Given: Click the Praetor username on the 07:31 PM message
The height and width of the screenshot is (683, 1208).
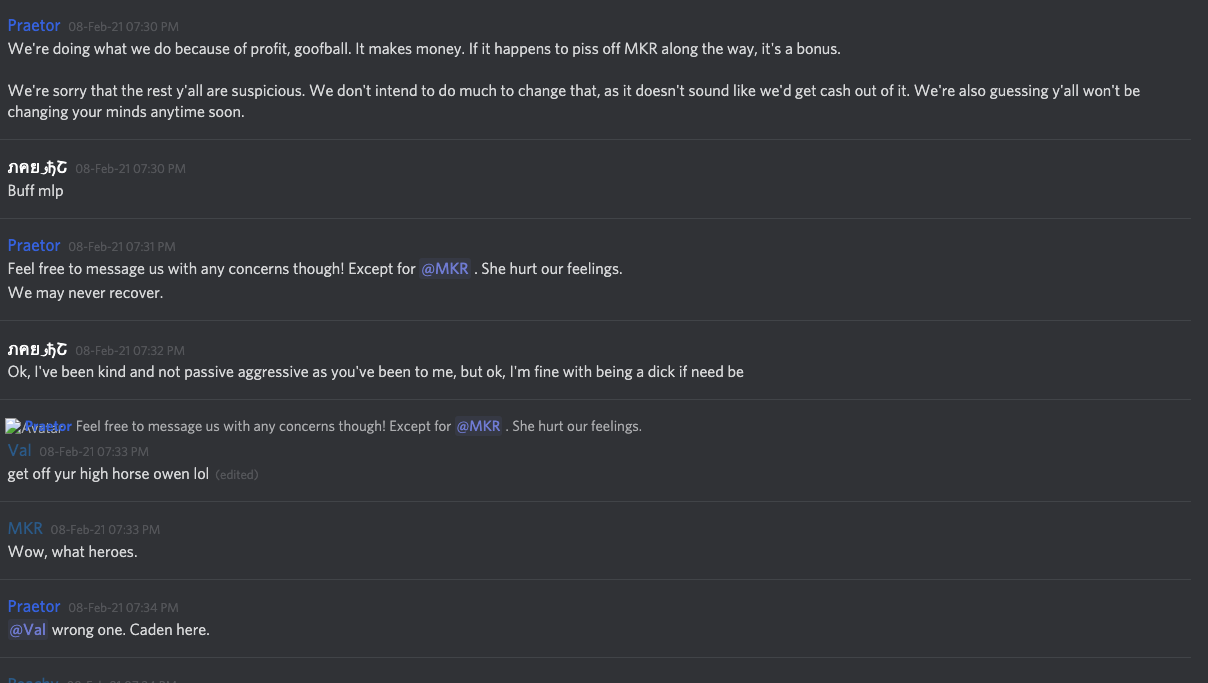Looking at the screenshot, I should click(x=34, y=245).
